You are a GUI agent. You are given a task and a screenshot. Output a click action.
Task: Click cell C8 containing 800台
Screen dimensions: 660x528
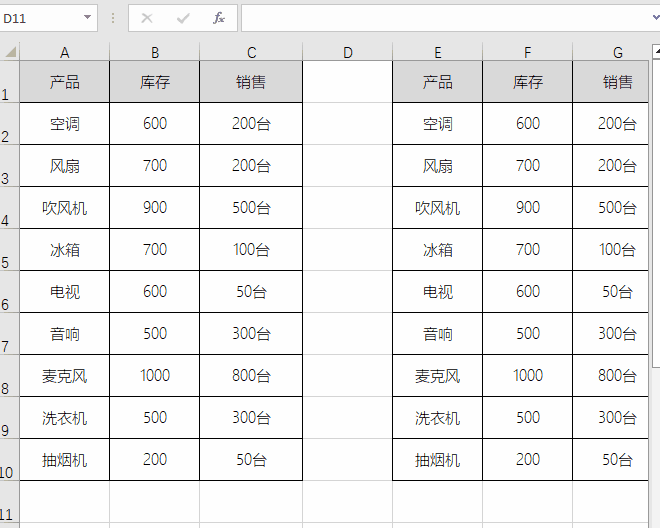251,376
